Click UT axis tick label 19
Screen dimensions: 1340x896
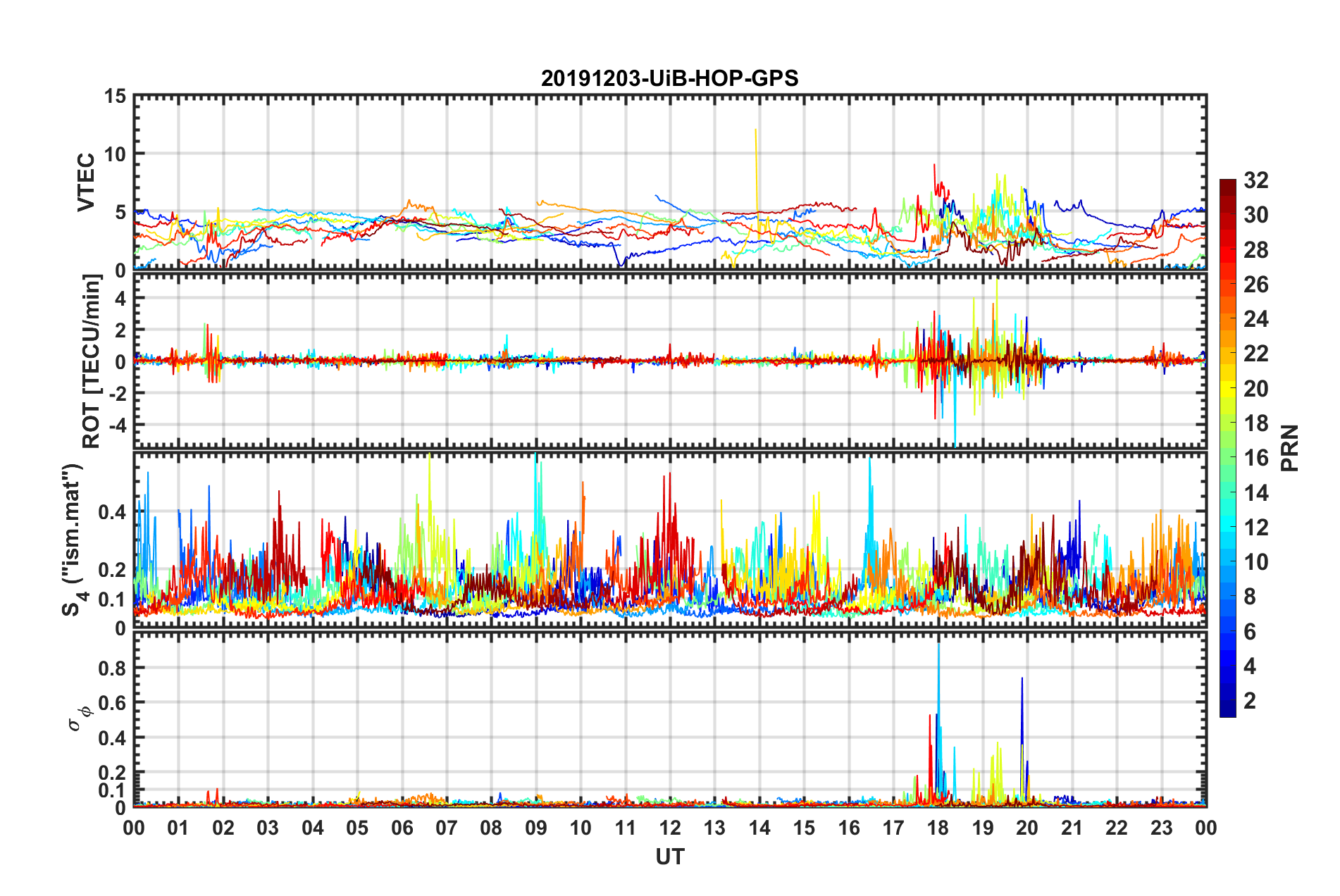pyautogui.click(x=983, y=828)
